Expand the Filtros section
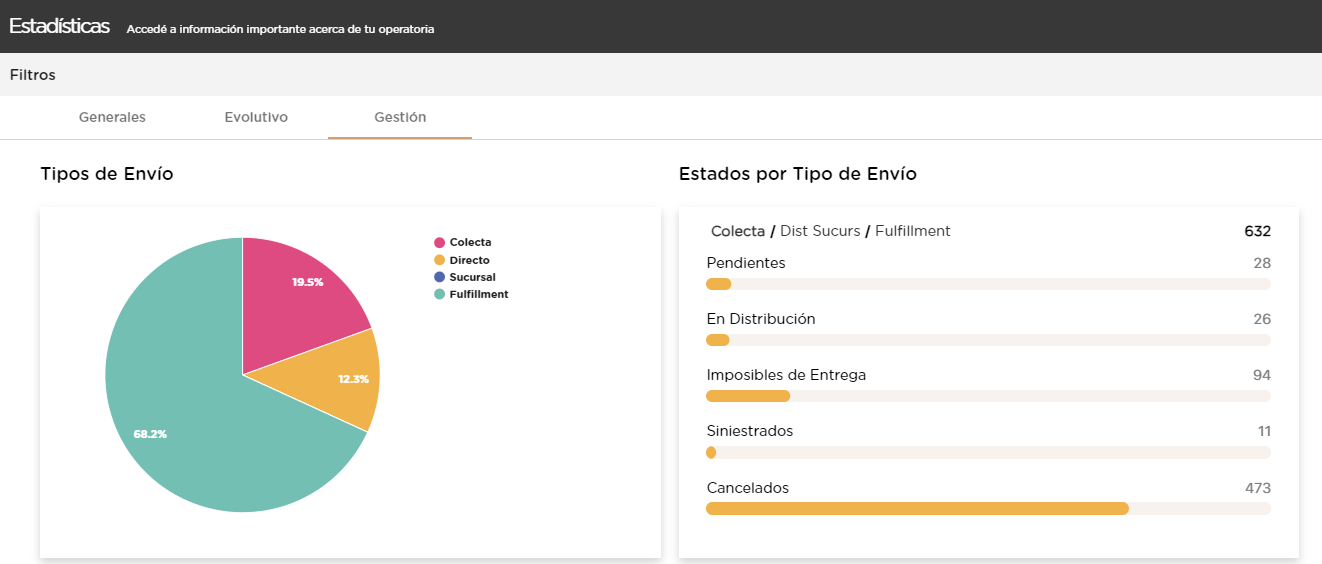 pyautogui.click(x=33, y=75)
